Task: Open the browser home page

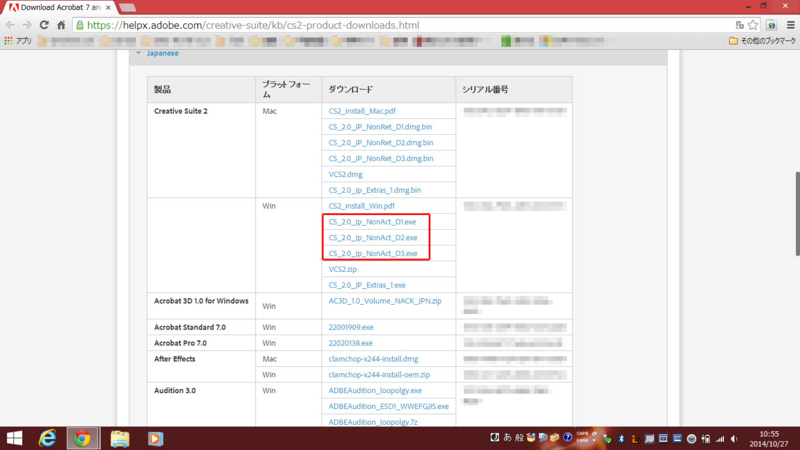Action: [61, 24]
